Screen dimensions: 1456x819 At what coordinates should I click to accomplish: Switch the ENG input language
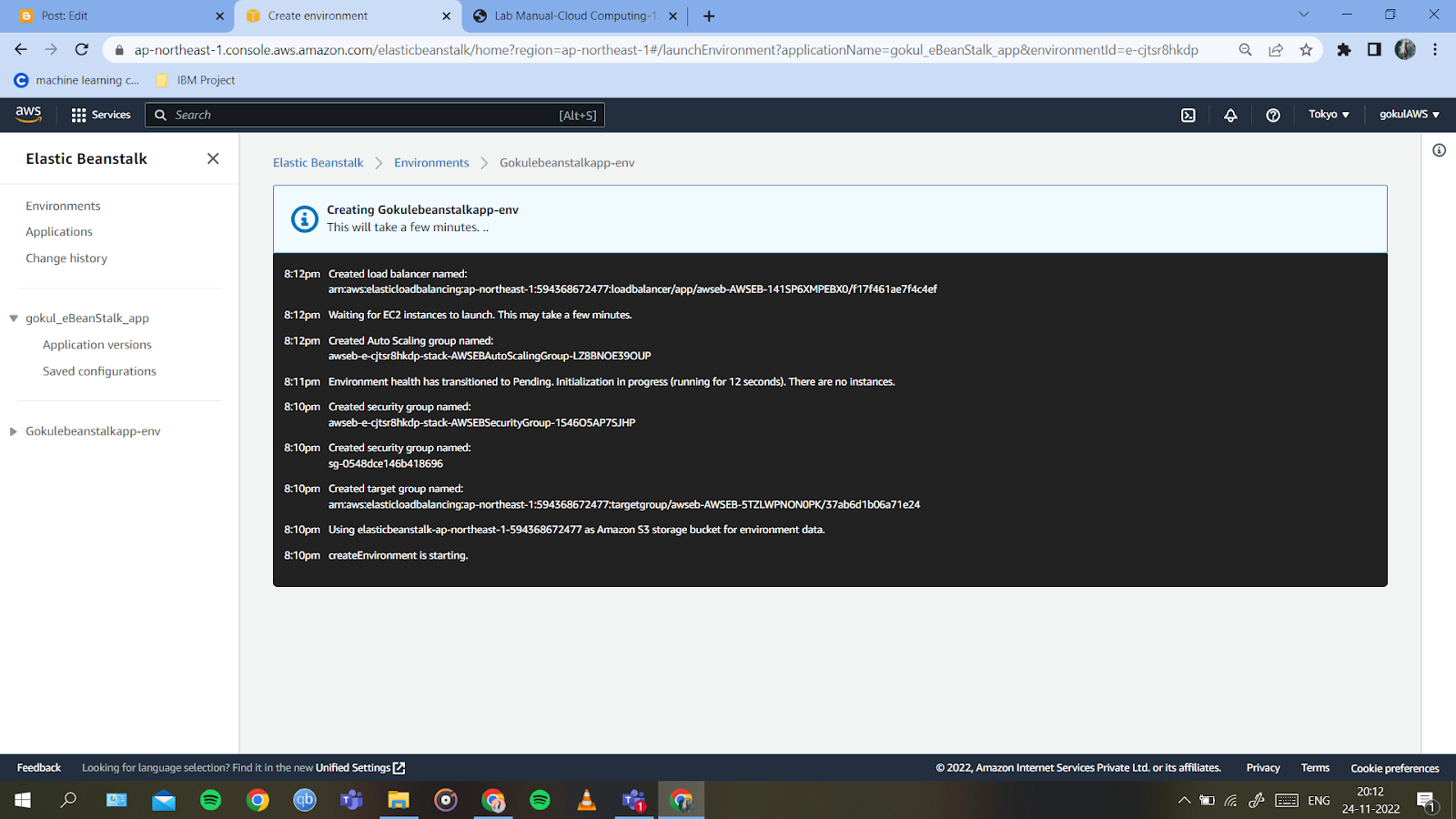coord(1319,801)
